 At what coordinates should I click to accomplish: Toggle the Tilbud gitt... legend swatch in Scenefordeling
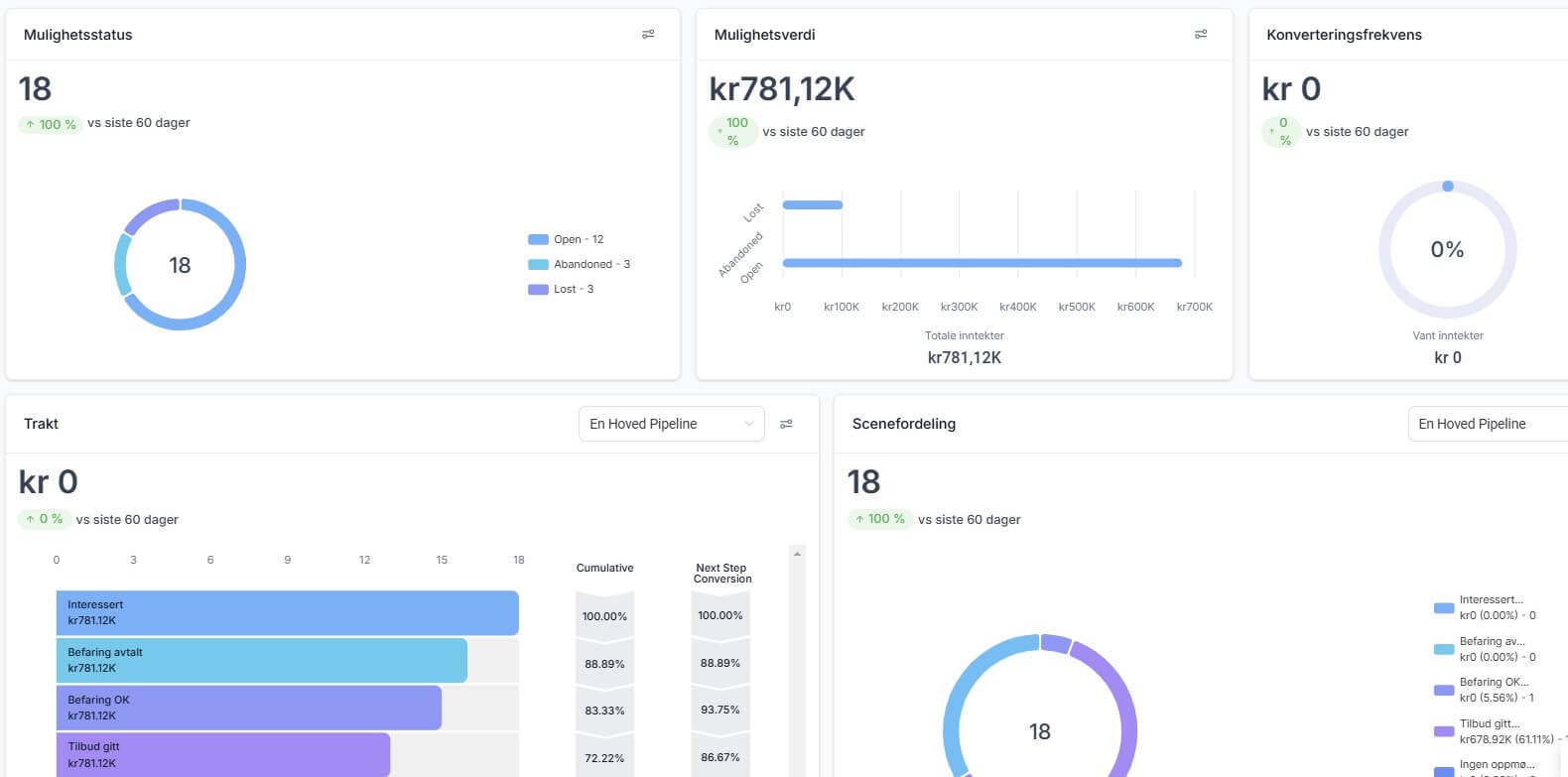1444,731
